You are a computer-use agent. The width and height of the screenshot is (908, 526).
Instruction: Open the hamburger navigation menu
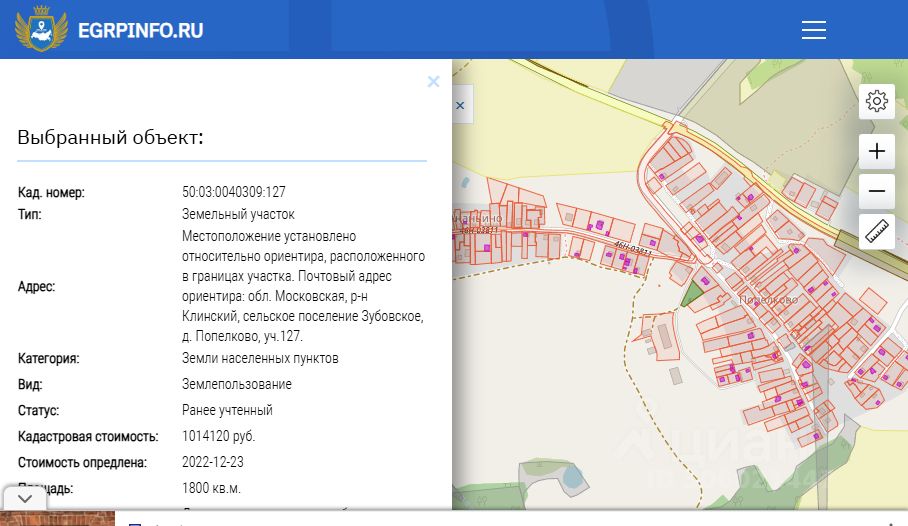(813, 30)
